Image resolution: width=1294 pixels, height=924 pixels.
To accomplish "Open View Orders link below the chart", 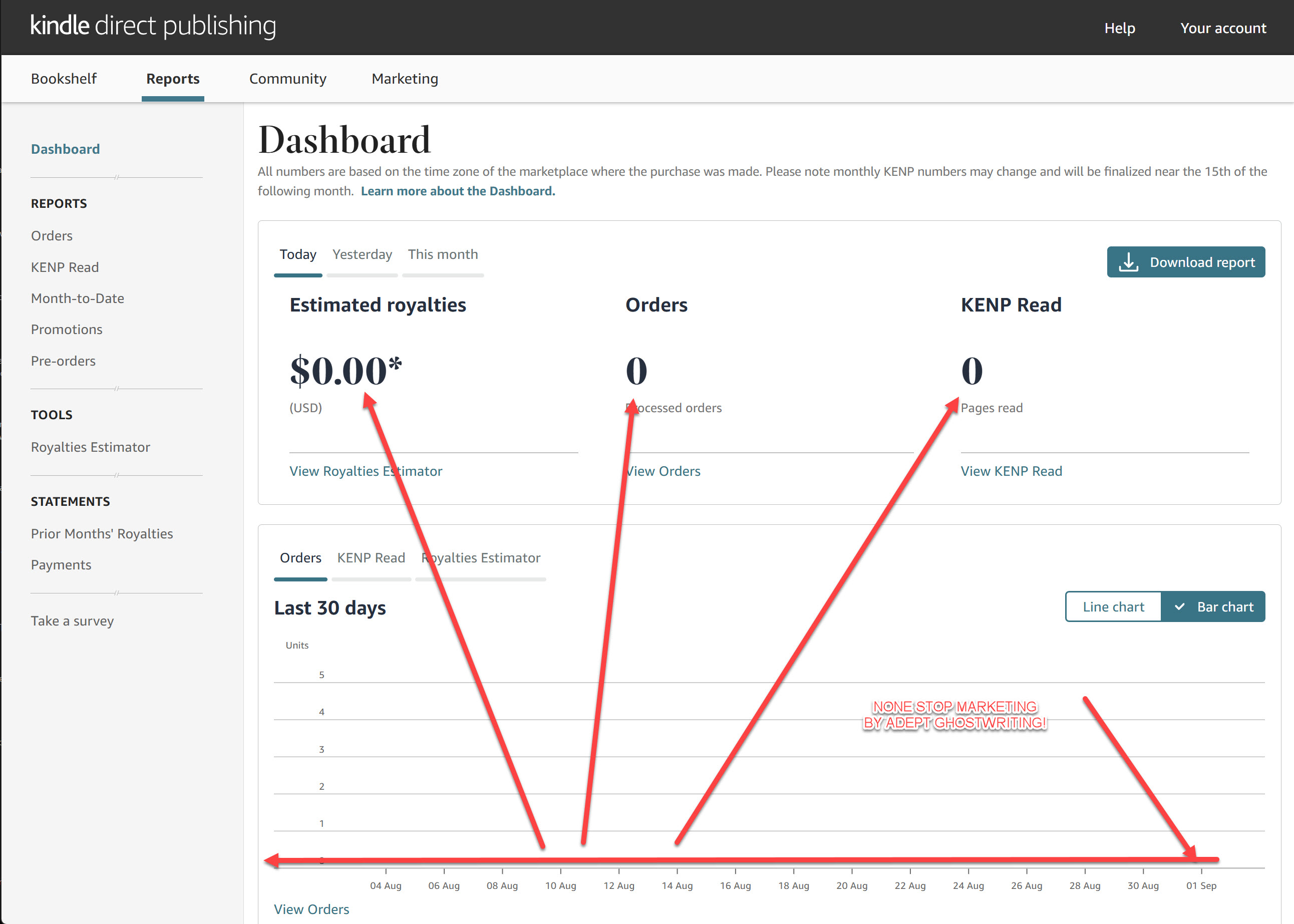I will [x=311, y=909].
